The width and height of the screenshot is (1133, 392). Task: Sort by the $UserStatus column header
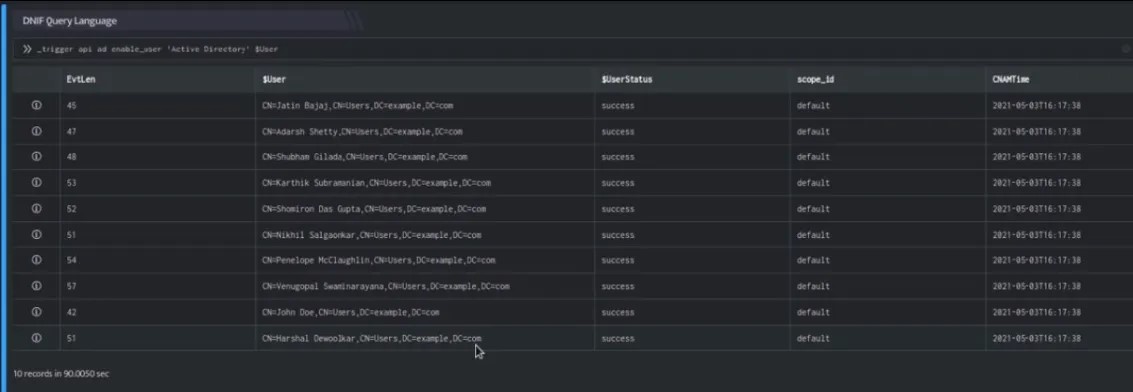click(x=626, y=79)
